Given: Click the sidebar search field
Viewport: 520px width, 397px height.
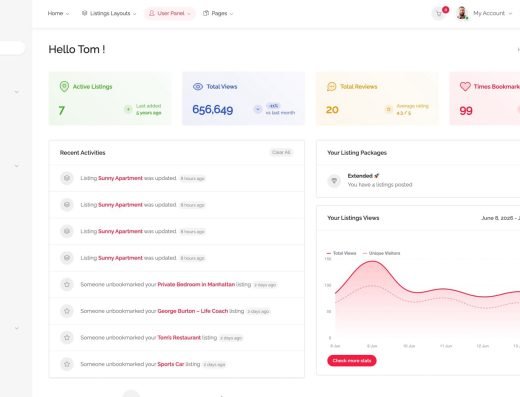Looking at the screenshot, I should click(12, 48).
